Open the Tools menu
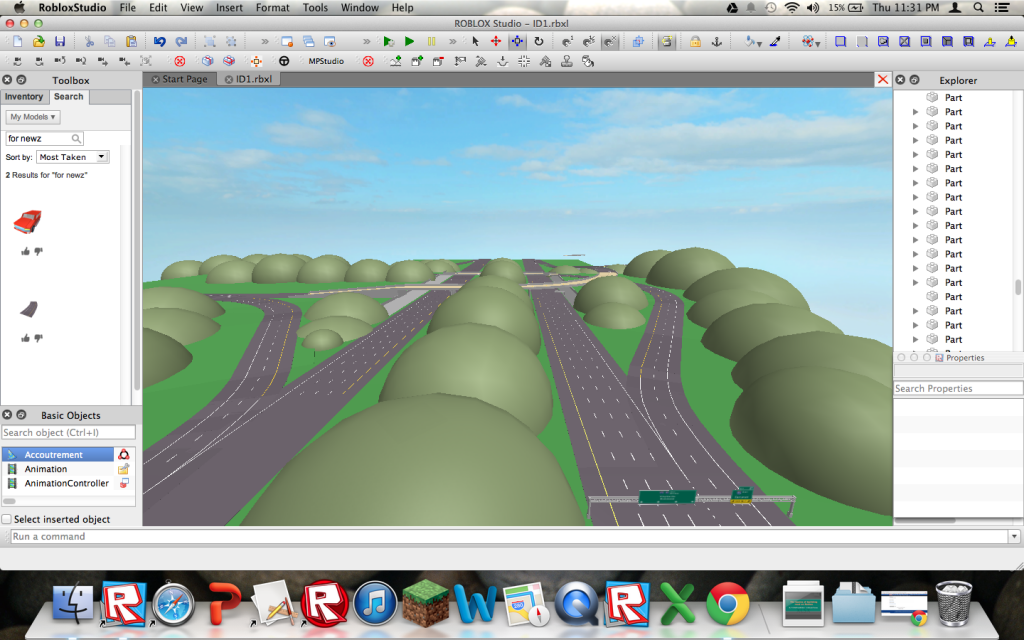The height and width of the screenshot is (640, 1024). [x=315, y=7]
